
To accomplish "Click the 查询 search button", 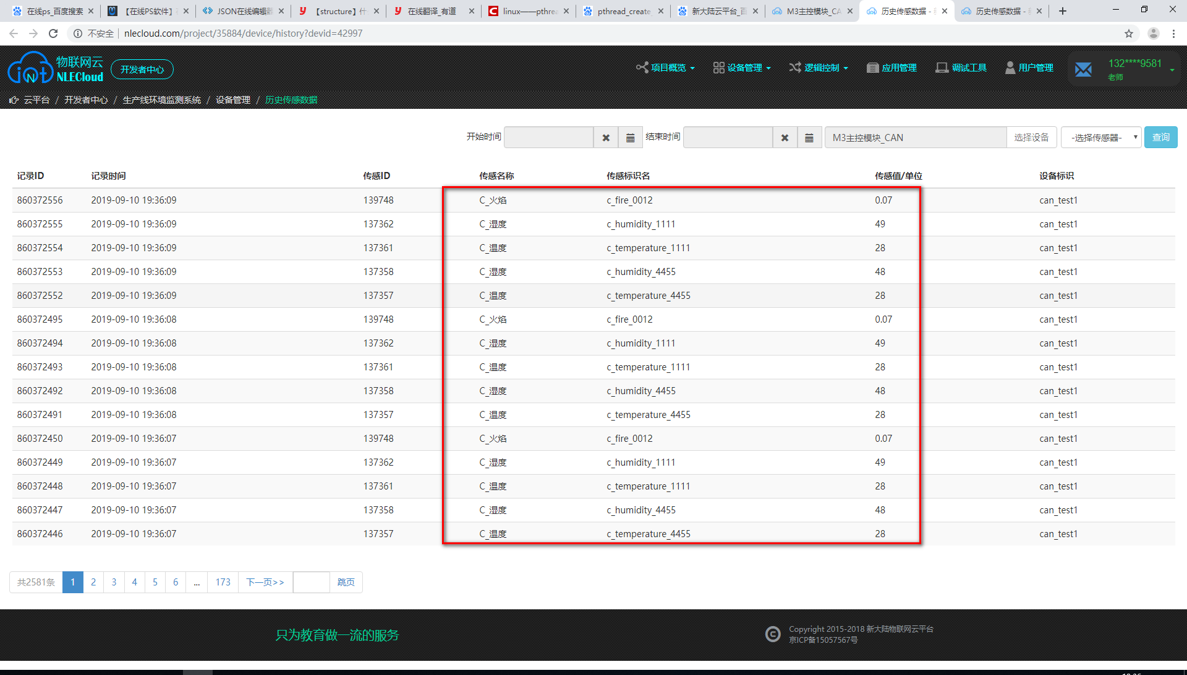I will tap(1161, 137).
